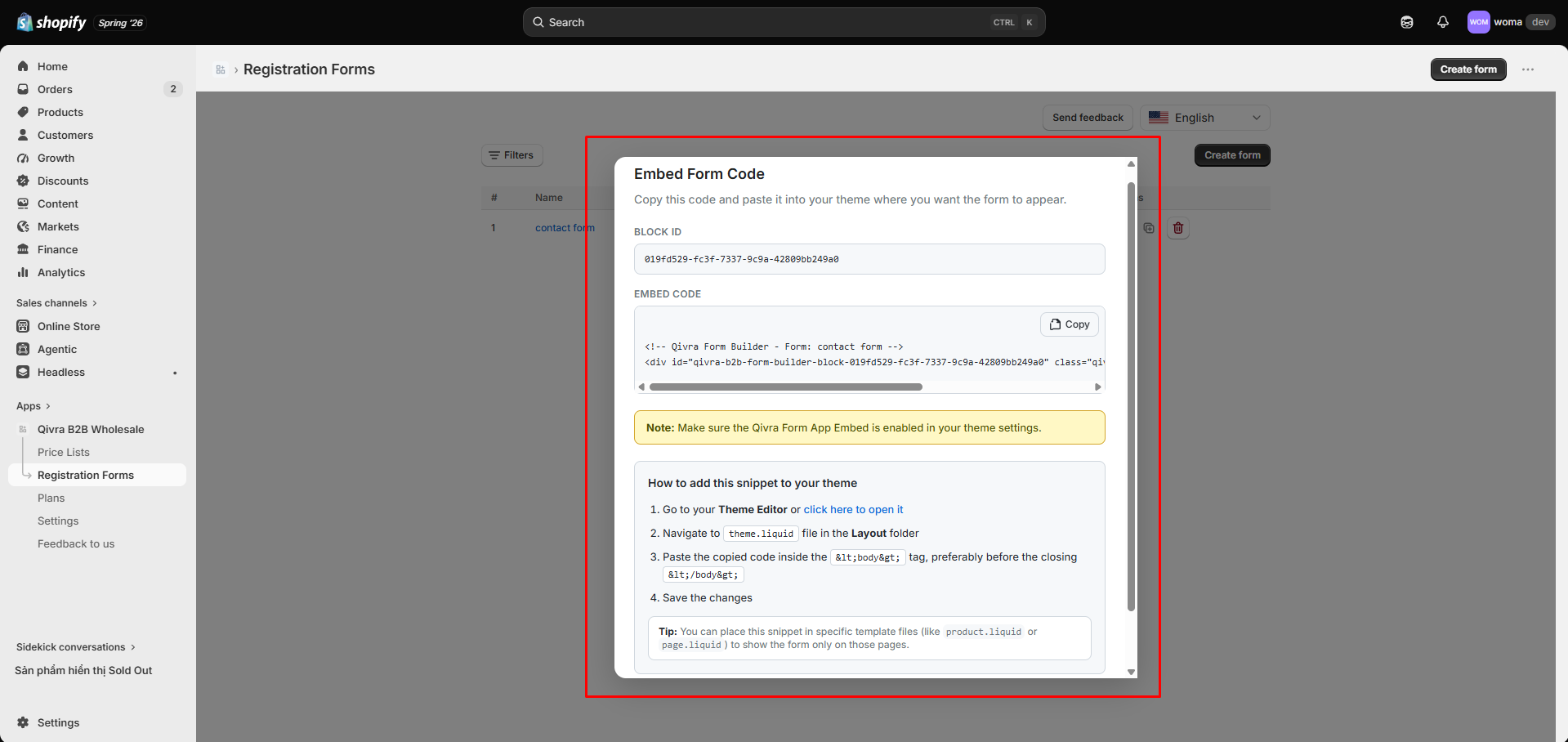
Task: Click the row number 1 cell
Action: click(x=494, y=228)
